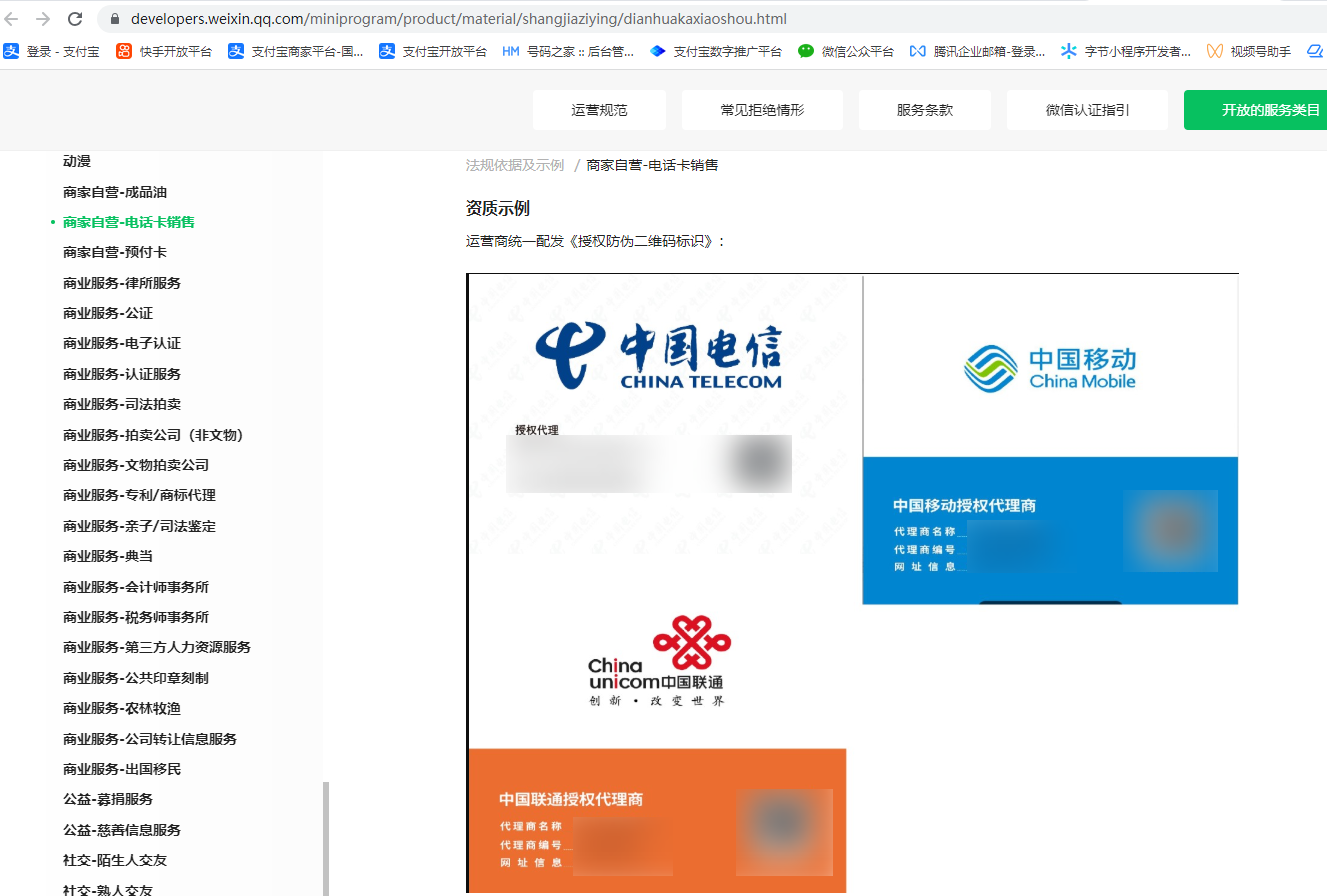This screenshot has height=896, width=1327.
Task: Select 商业服务-亲子/司法鉴定 in the sidebar
Action: (x=139, y=526)
